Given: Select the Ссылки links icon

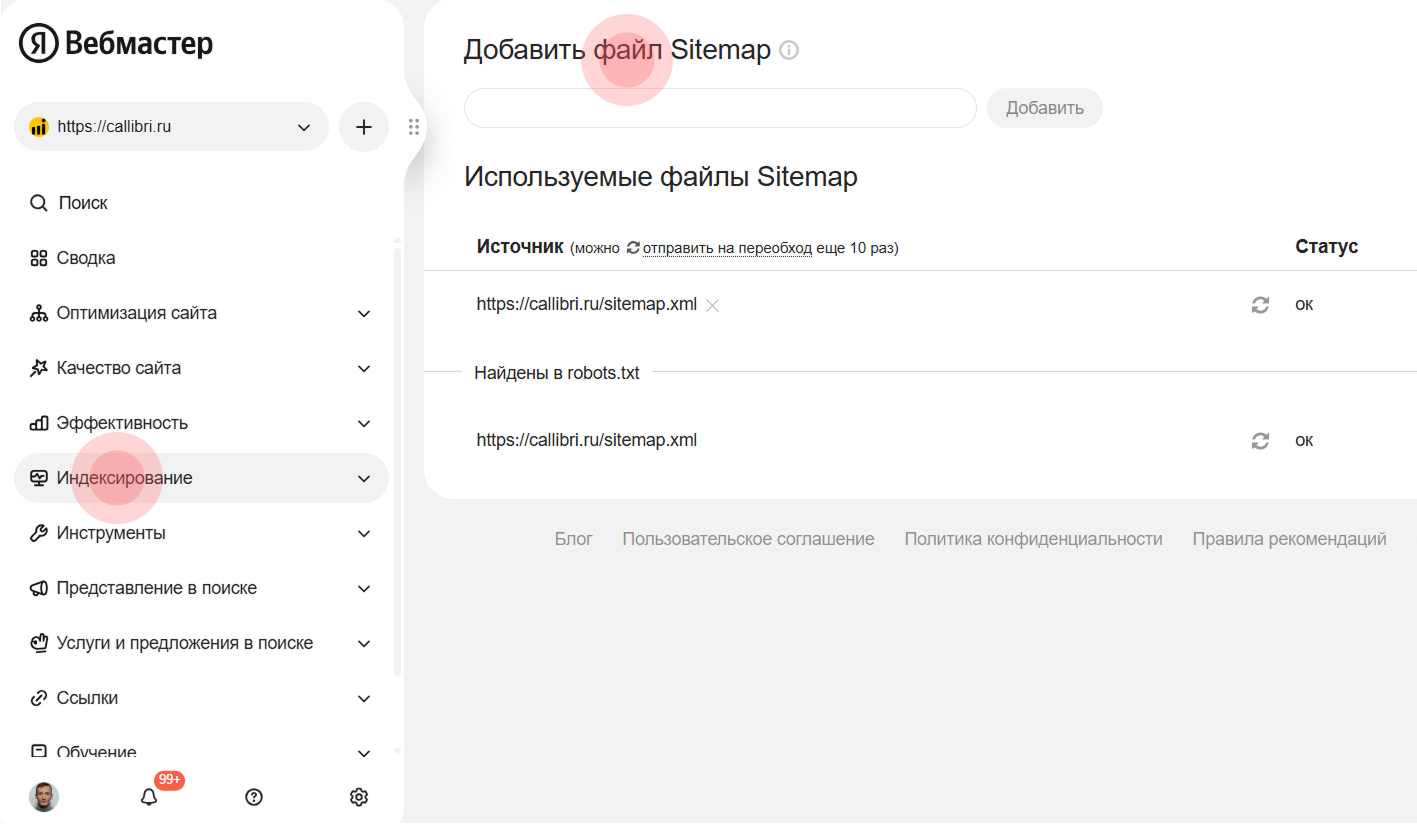Looking at the screenshot, I should click(38, 697).
